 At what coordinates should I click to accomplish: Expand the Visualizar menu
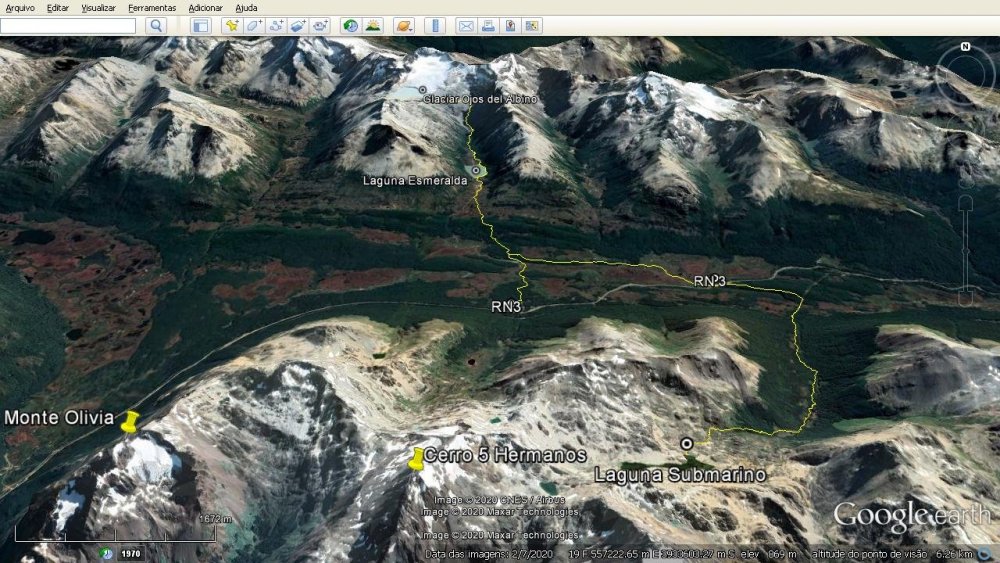click(98, 8)
